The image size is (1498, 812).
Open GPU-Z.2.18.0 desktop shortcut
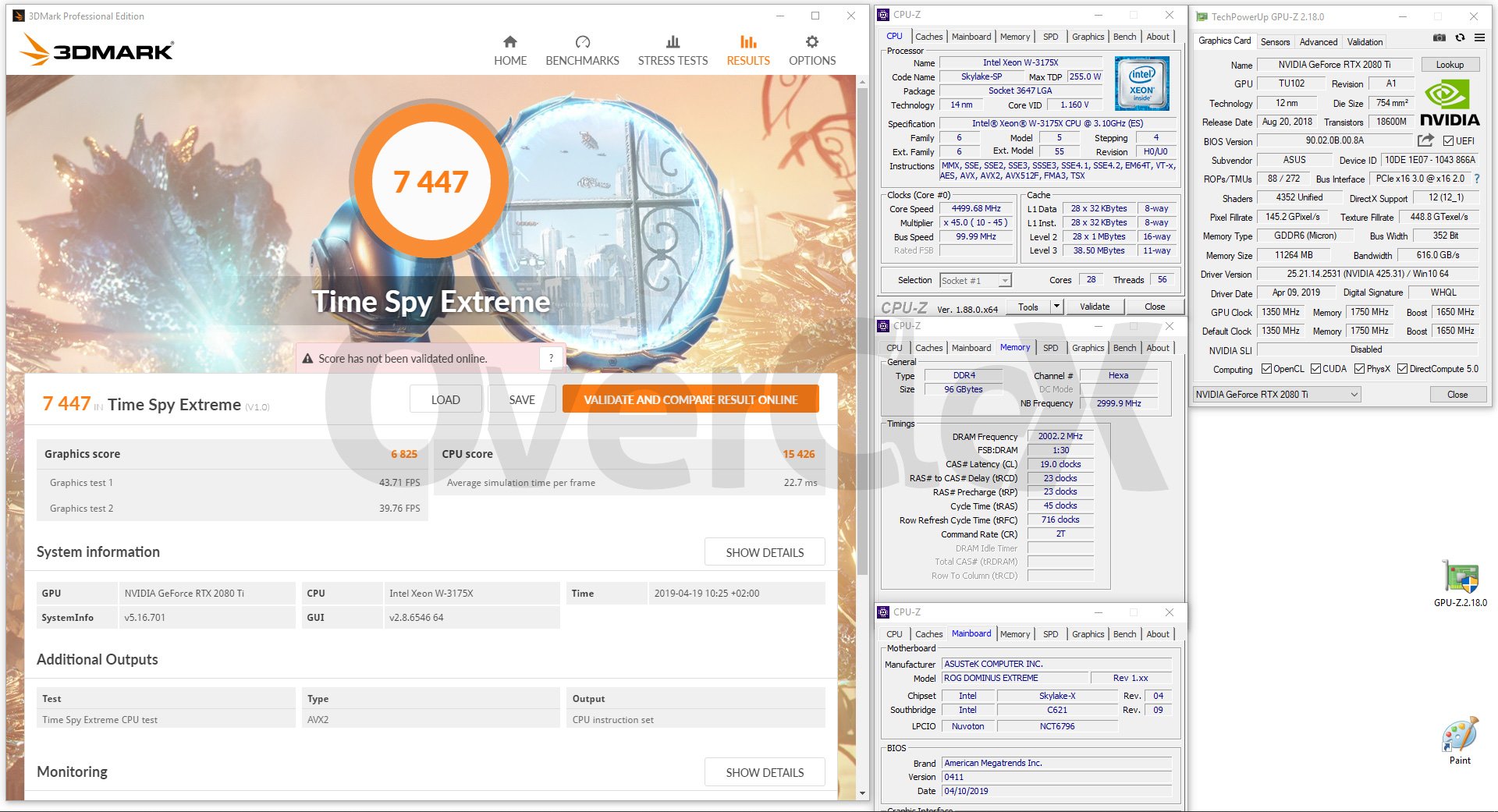click(1460, 584)
